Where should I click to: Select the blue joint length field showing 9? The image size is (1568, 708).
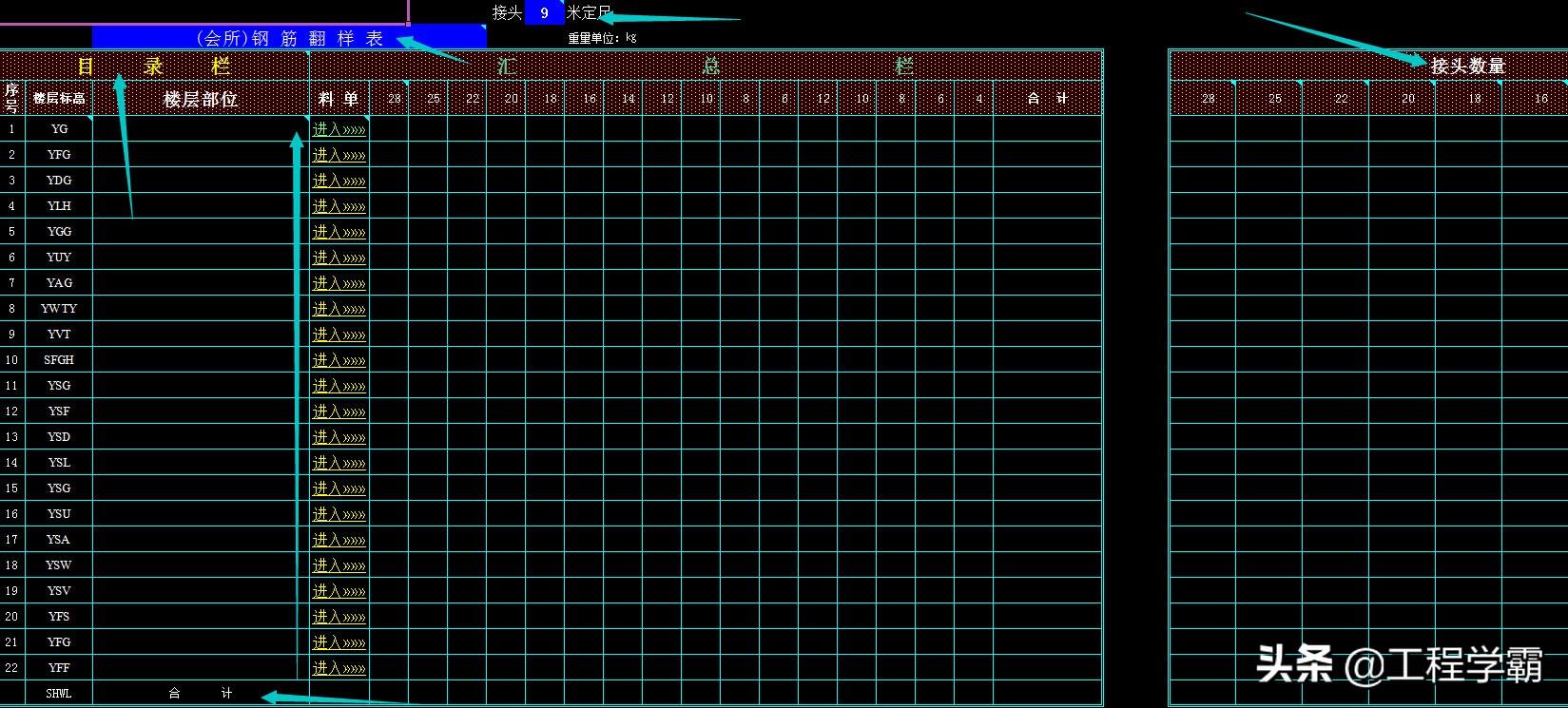[x=544, y=13]
